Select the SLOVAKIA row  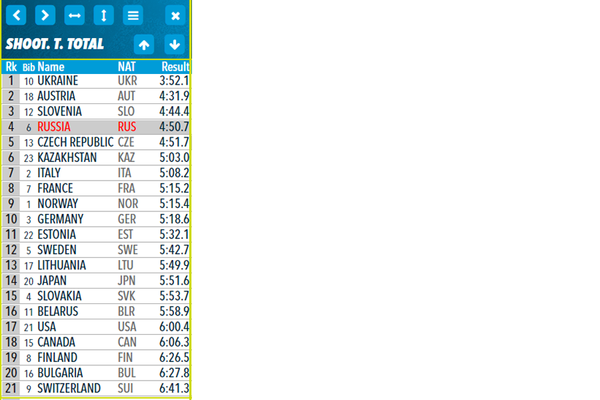tap(96, 296)
